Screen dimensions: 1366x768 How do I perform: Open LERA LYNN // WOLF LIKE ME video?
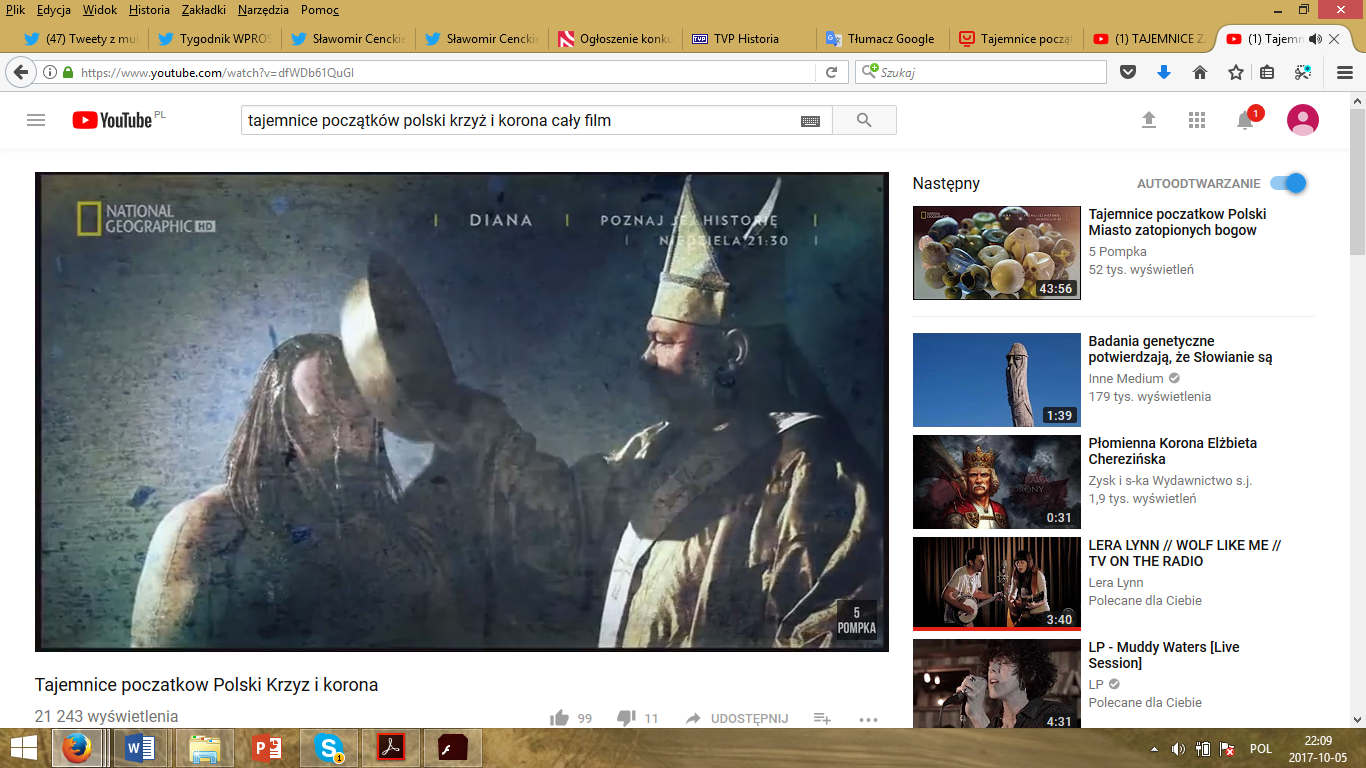(x=1184, y=553)
